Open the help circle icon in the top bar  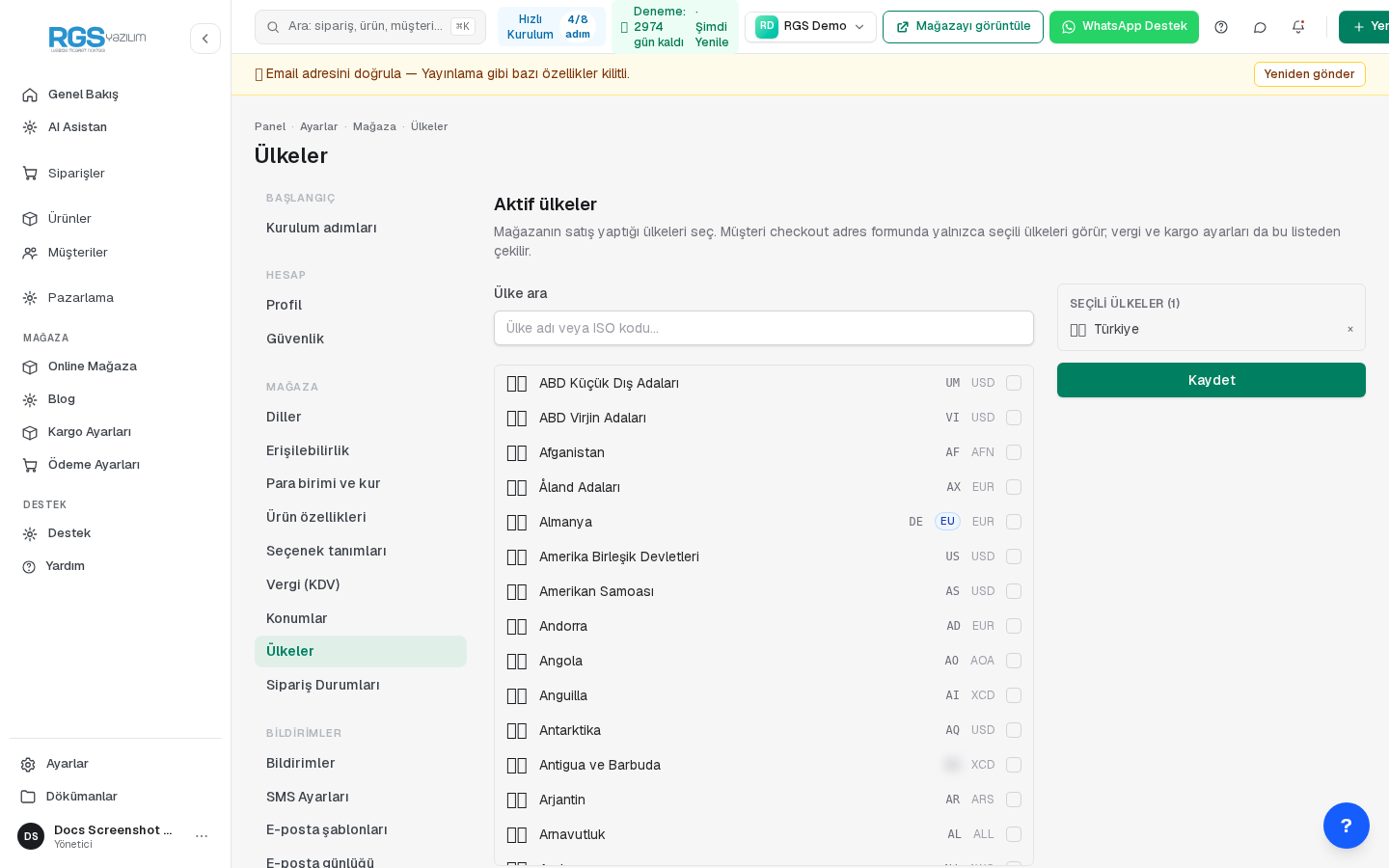point(1221,27)
